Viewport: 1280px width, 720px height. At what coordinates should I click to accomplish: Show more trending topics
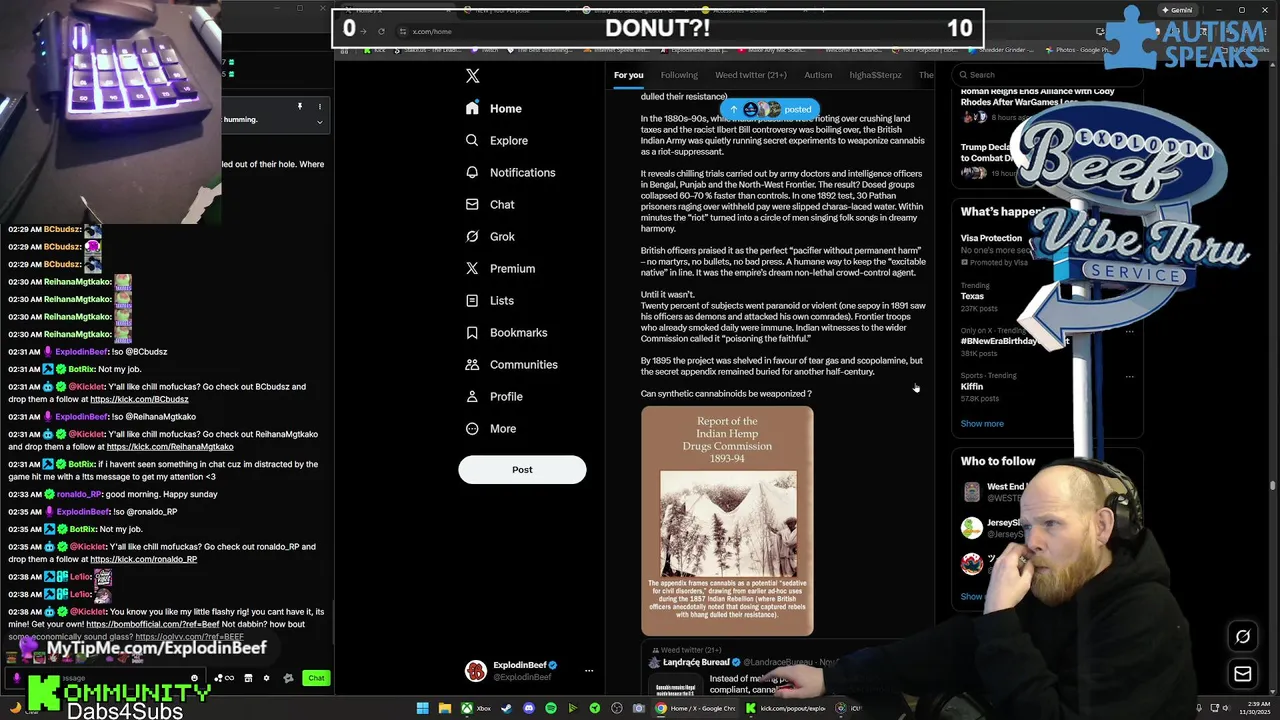pyautogui.click(x=982, y=423)
